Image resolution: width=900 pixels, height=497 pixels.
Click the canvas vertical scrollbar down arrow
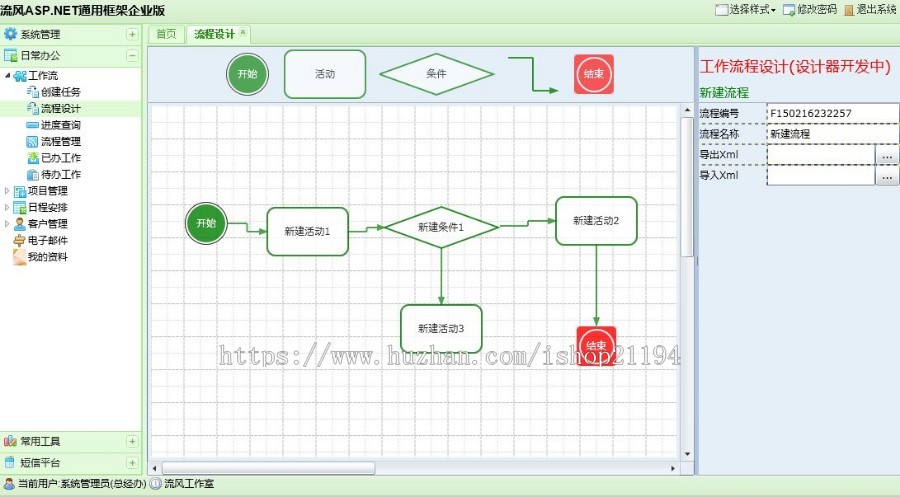[687, 455]
